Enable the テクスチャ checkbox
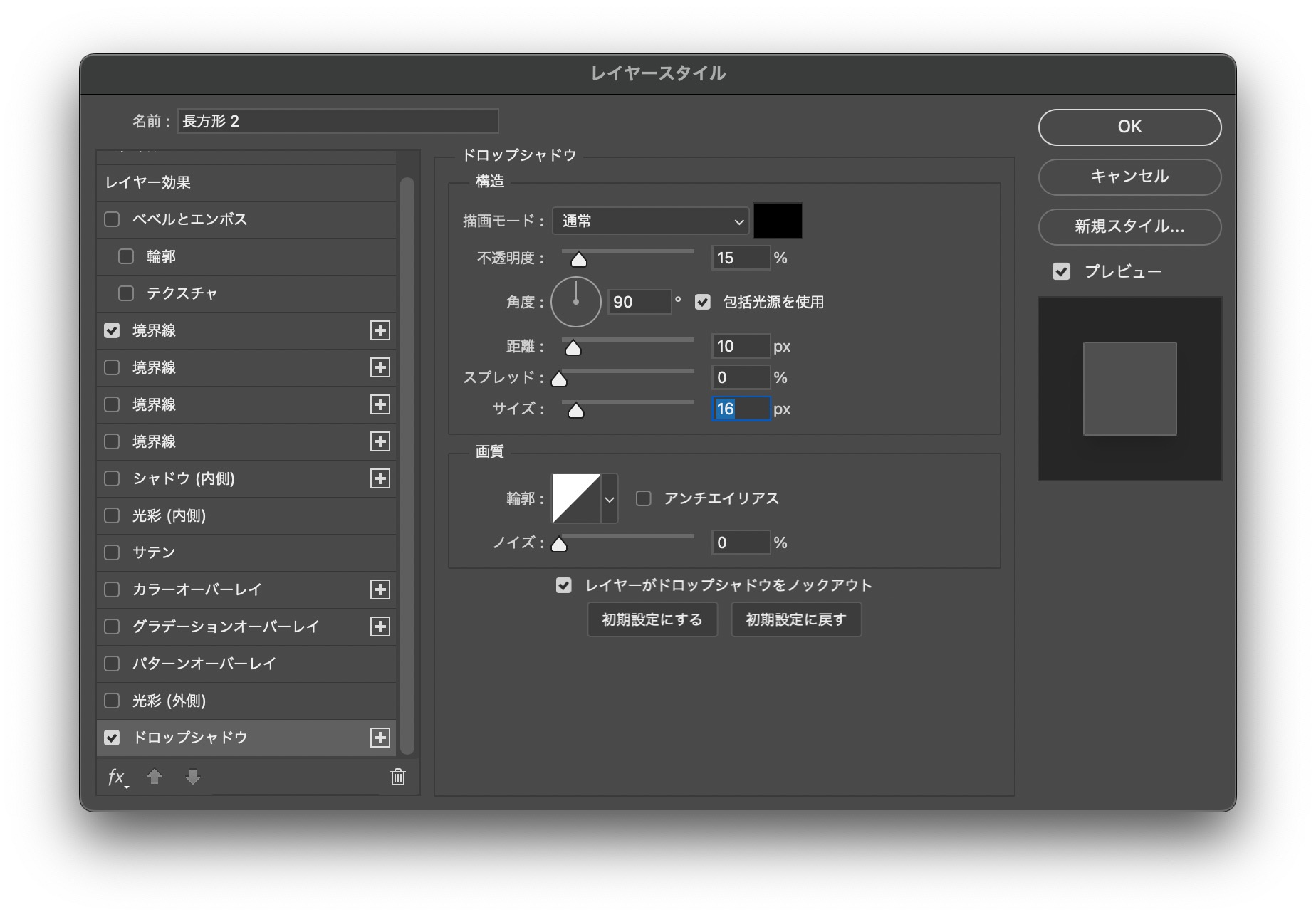The image size is (1316, 917). [126, 293]
